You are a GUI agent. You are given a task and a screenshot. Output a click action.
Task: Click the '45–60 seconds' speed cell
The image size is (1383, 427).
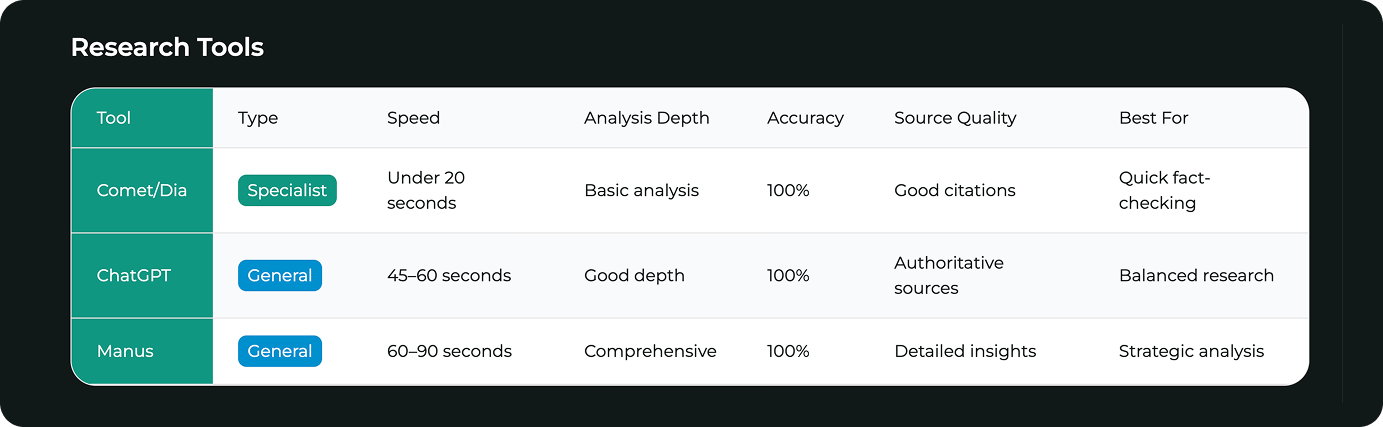coord(449,275)
